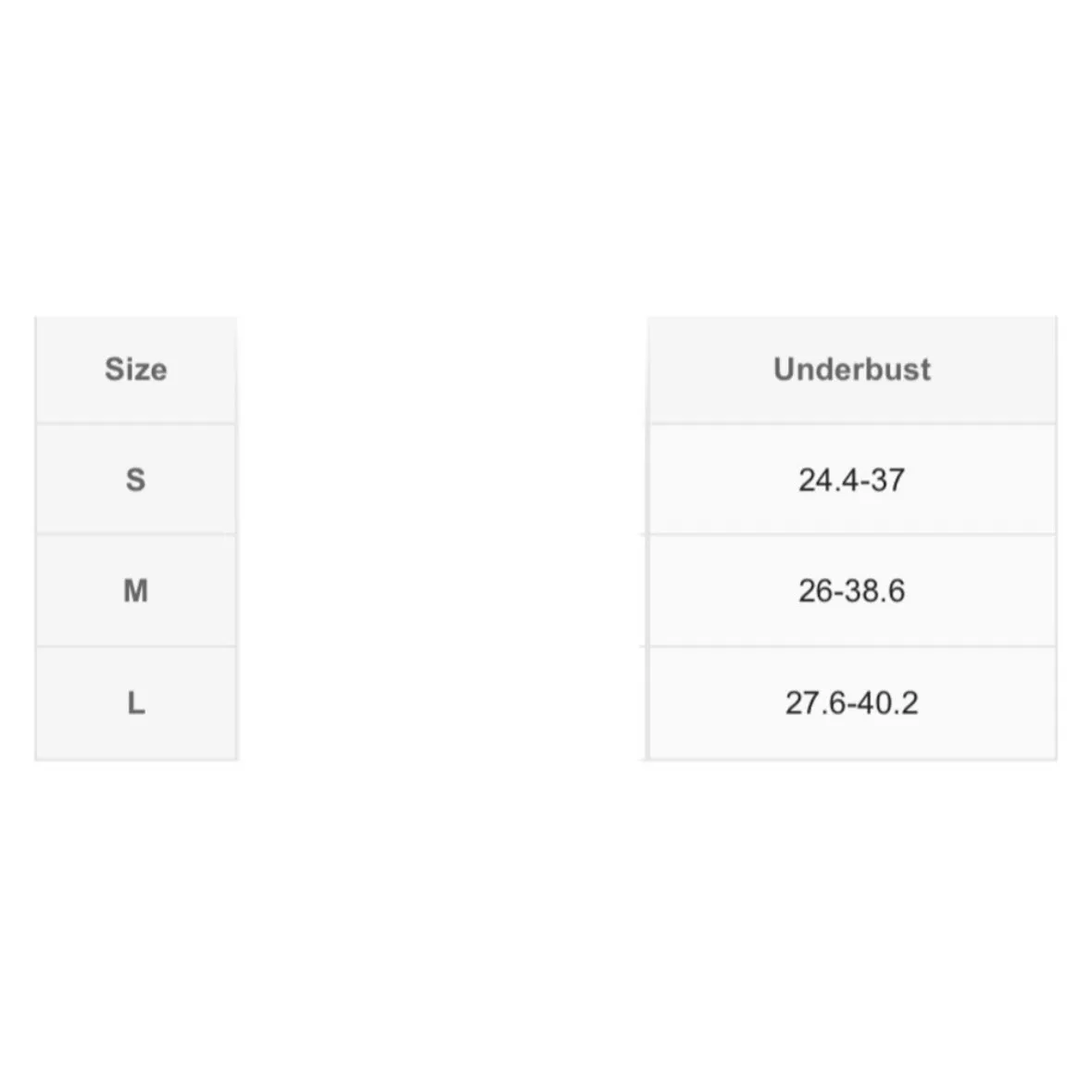Viewport: 1092px width, 1092px height.
Task: Choose size Large in the chart
Action: click(x=136, y=704)
